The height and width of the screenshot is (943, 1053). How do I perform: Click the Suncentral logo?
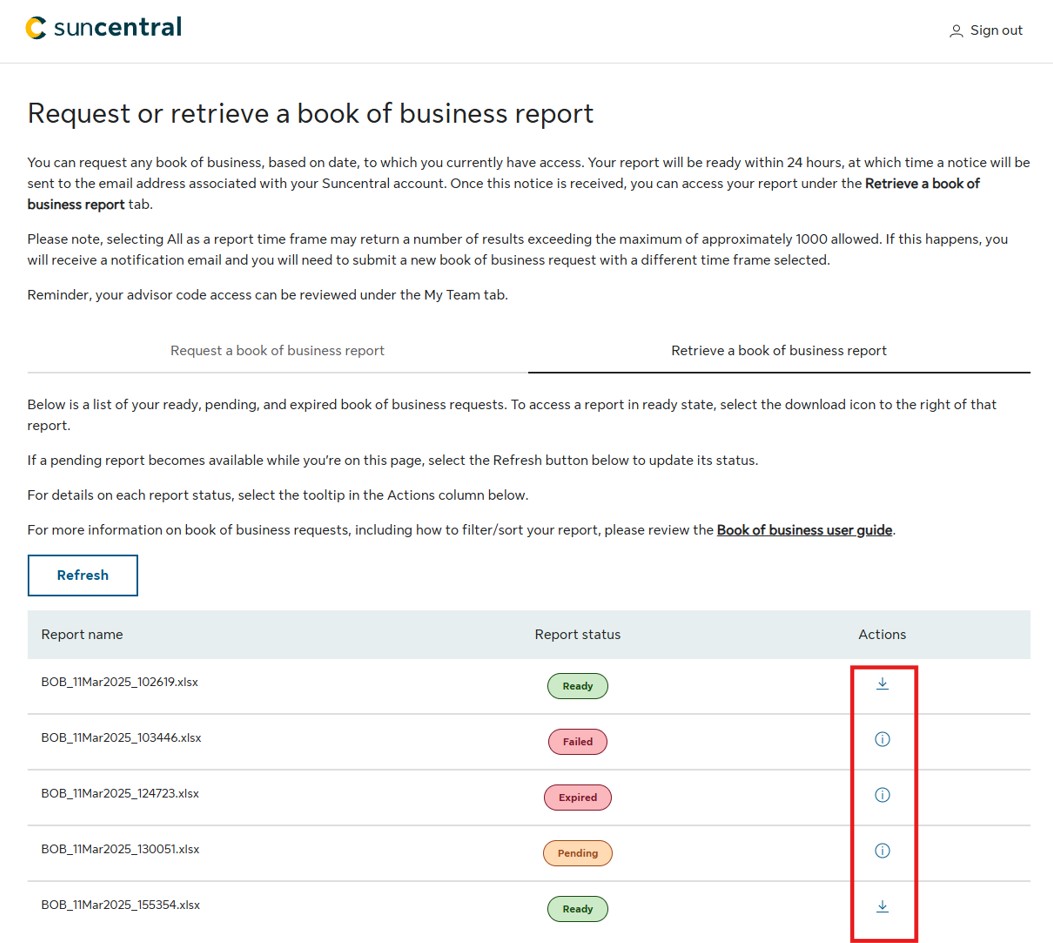pyautogui.click(x=104, y=28)
